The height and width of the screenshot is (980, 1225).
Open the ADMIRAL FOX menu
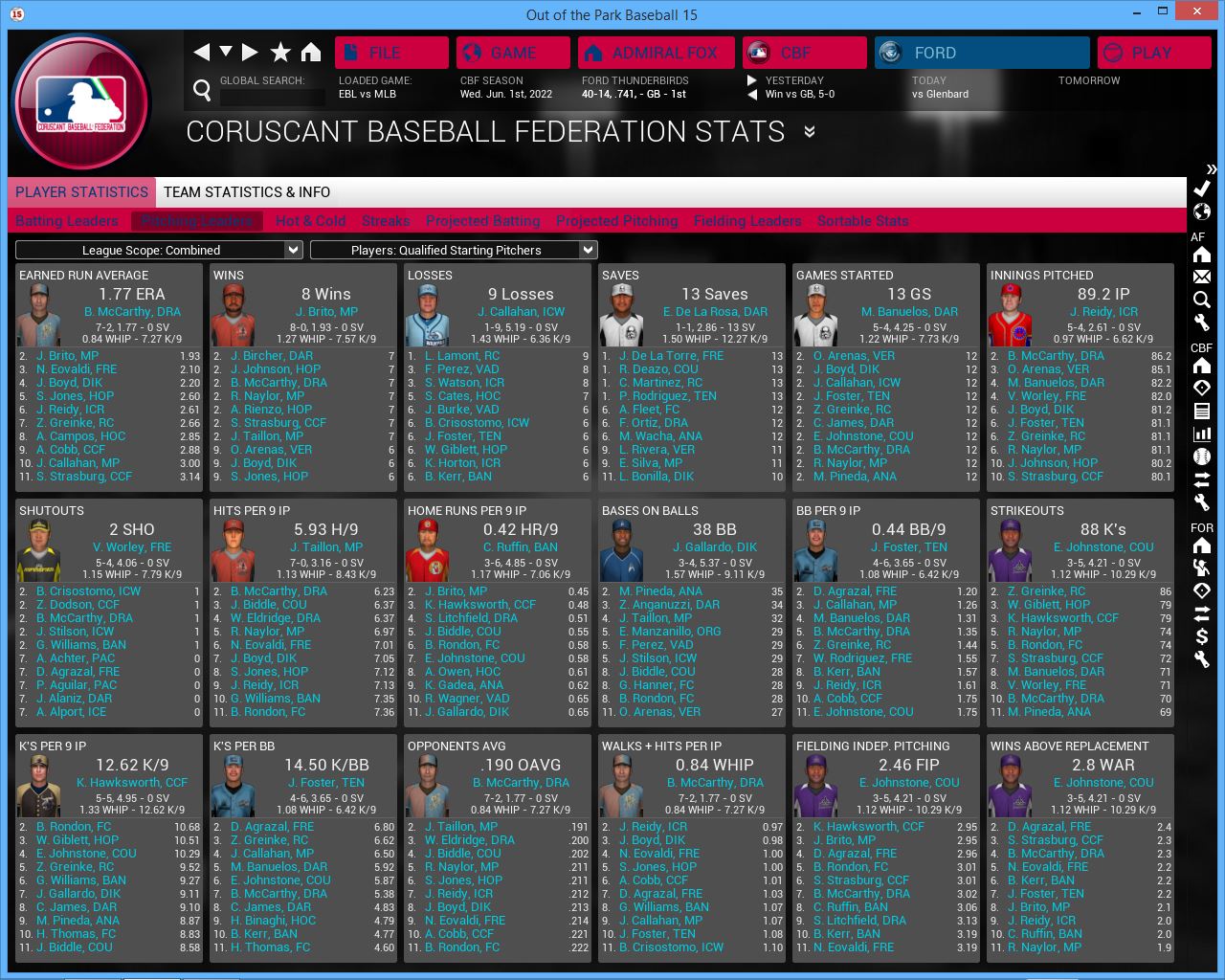656,53
